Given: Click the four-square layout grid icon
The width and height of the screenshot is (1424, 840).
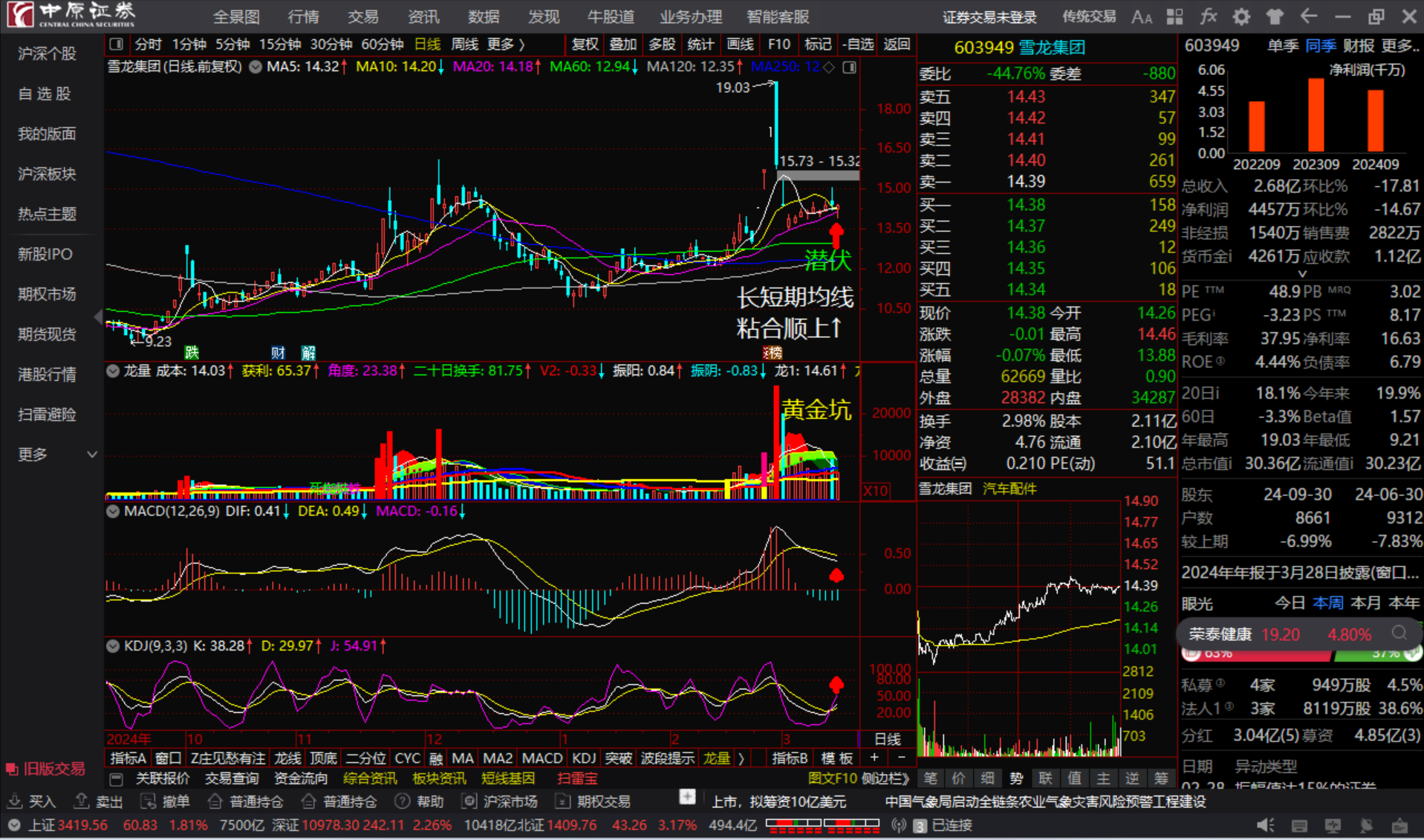Looking at the screenshot, I should coord(1174,16).
